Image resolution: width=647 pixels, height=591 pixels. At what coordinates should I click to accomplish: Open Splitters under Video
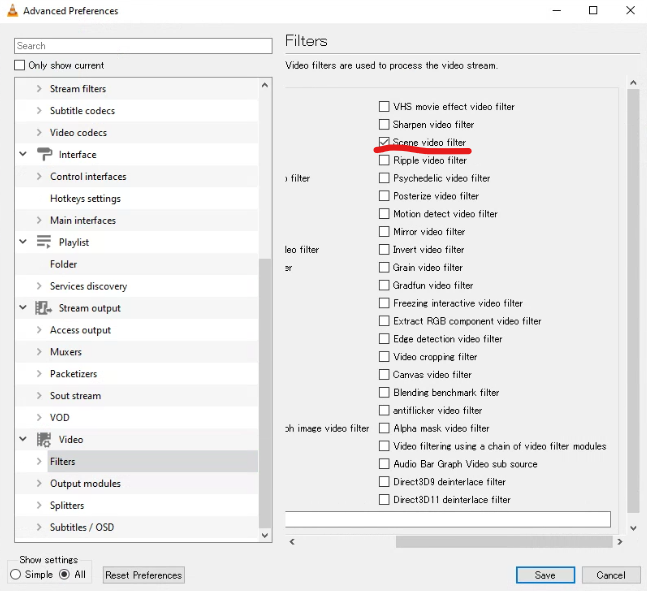coord(67,506)
